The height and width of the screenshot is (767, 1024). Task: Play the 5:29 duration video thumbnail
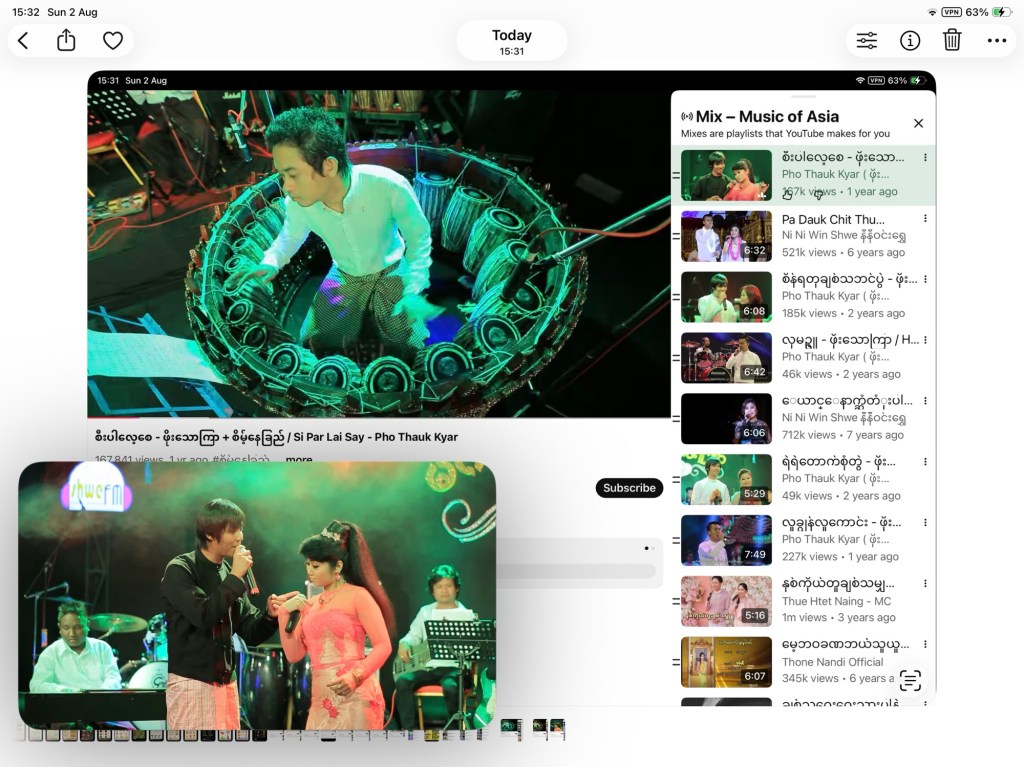pos(726,480)
